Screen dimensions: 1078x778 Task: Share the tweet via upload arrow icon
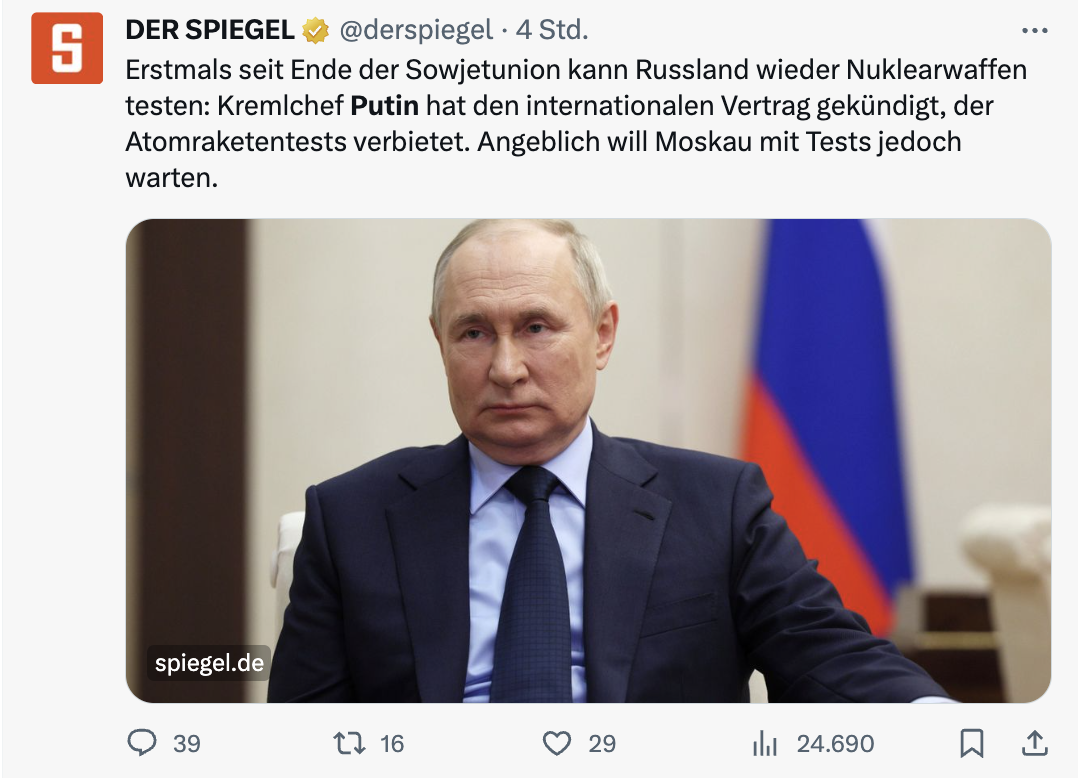pos(1033,742)
